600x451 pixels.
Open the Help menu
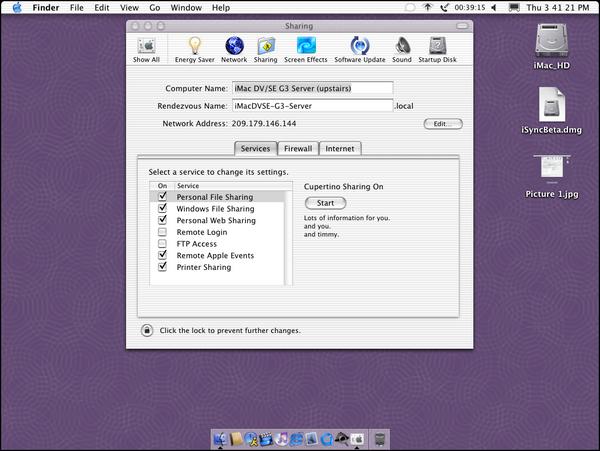(x=221, y=8)
